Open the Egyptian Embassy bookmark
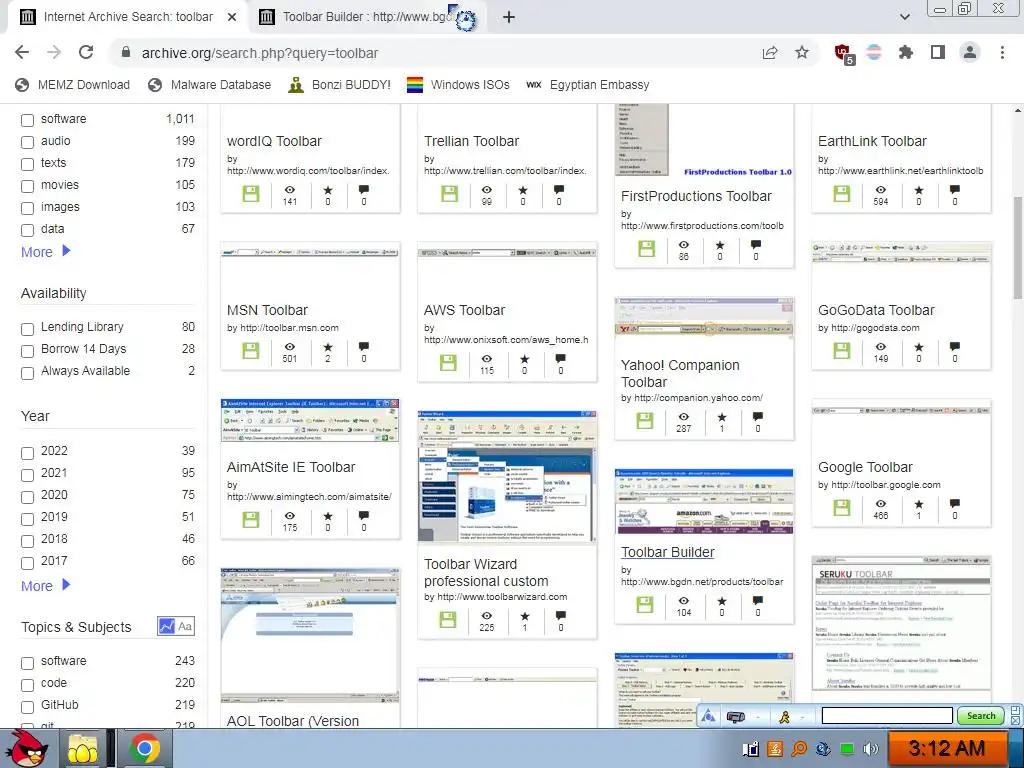Viewport: 1024px width, 768px height. (x=588, y=85)
